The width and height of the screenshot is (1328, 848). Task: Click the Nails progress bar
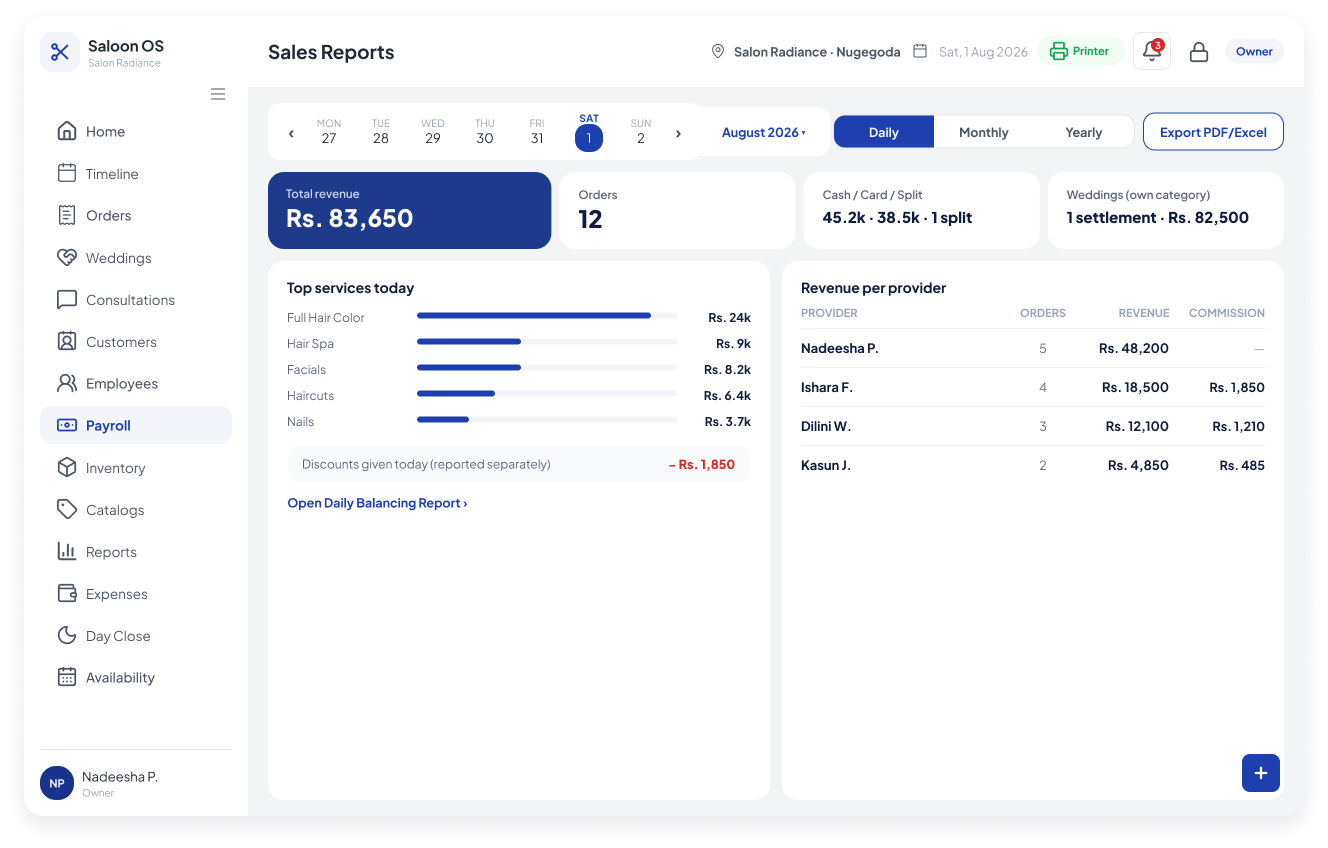click(x=547, y=420)
